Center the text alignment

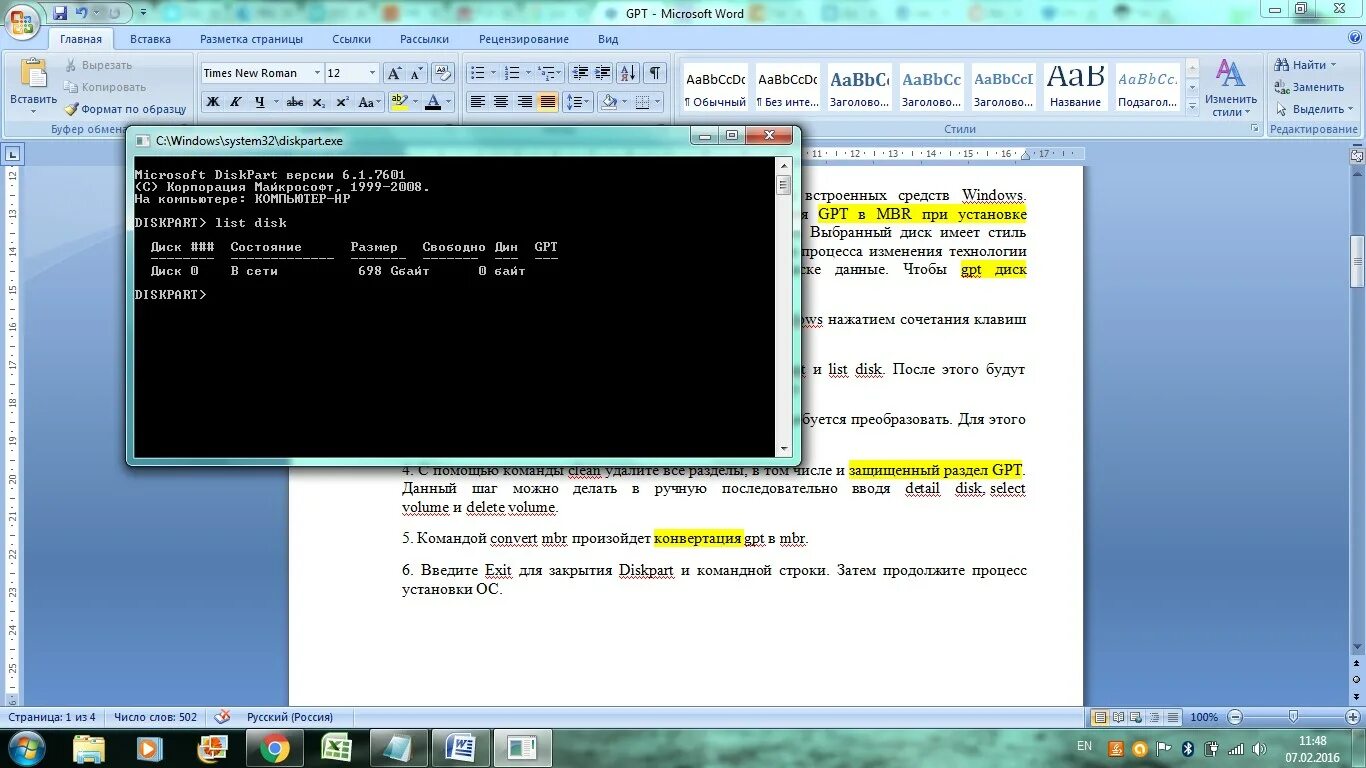click(501, 102)
